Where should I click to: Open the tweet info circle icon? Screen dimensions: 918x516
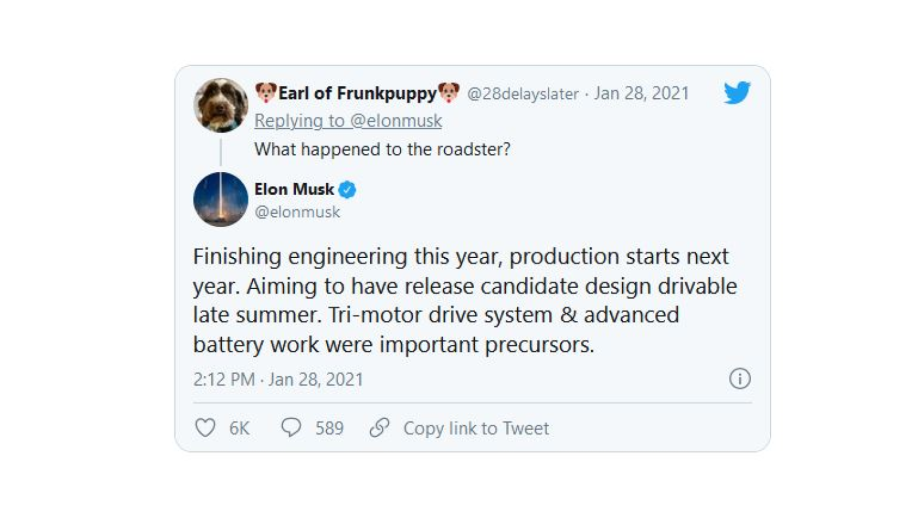click(739, 378)
